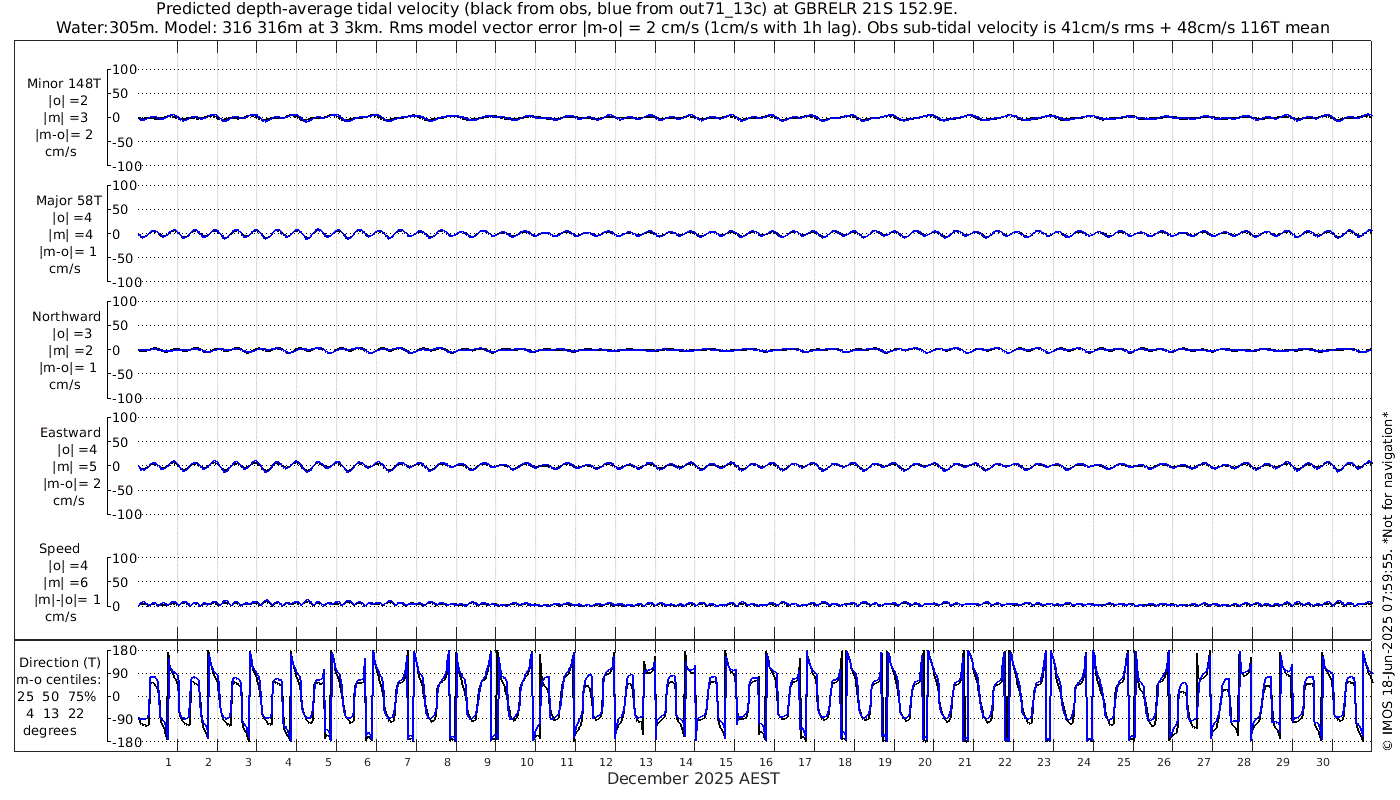Viewport: 1400px width, 800px height.
Task: Click the subtitle line starting 'Water:305m'
Action: (x=694, y=27)
